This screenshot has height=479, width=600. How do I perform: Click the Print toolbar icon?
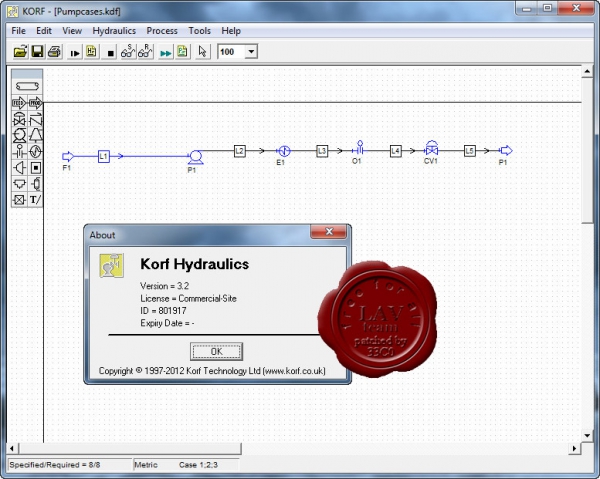pyautogui.click(x=54, y=52)
